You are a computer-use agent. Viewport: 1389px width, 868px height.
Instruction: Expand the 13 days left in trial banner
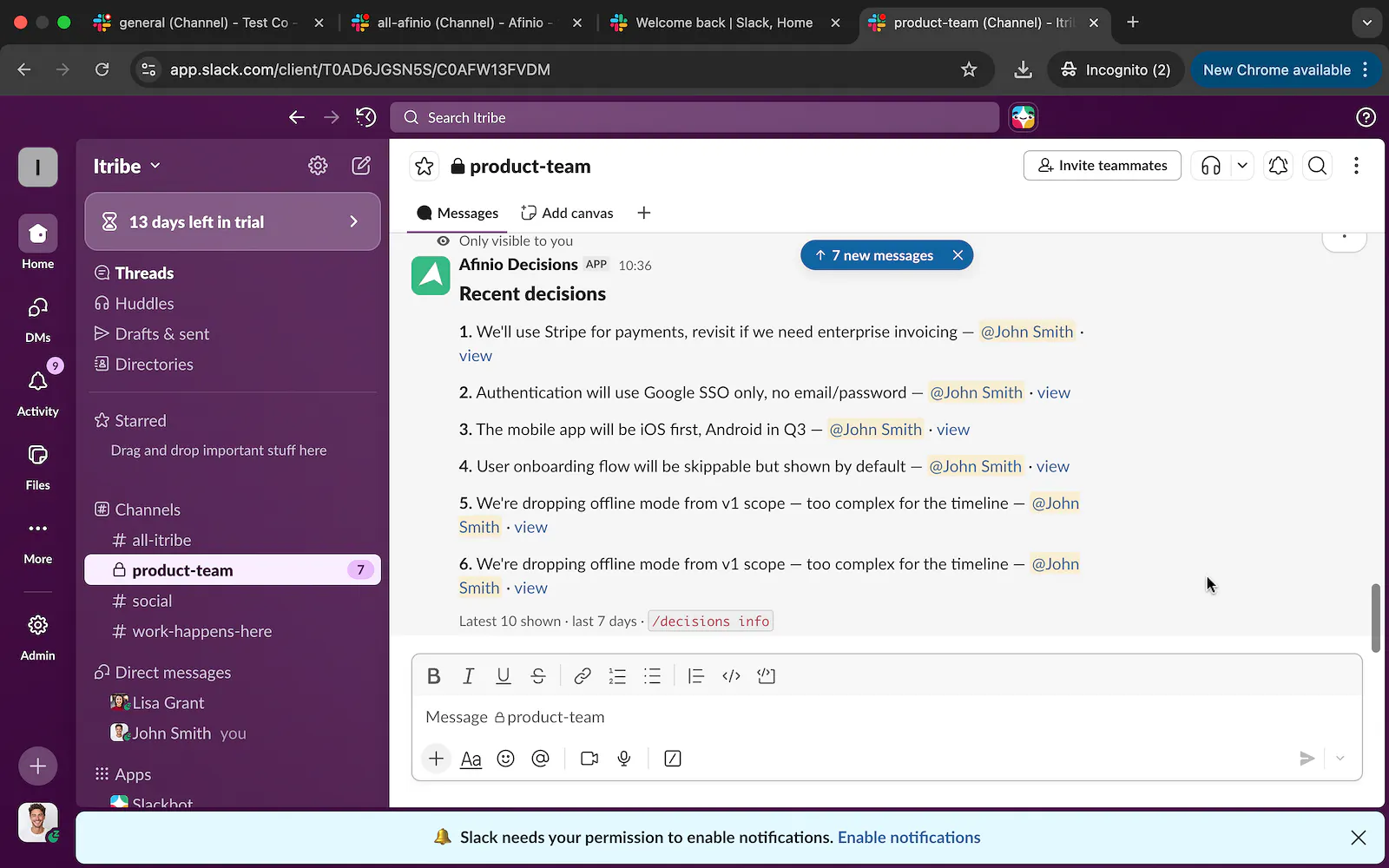[x=233, y=222]
